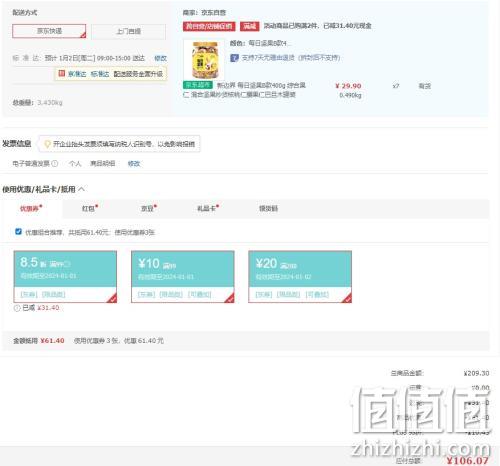Click 修改 link in invoice section
500x466 pixels.
pos(134,164)
